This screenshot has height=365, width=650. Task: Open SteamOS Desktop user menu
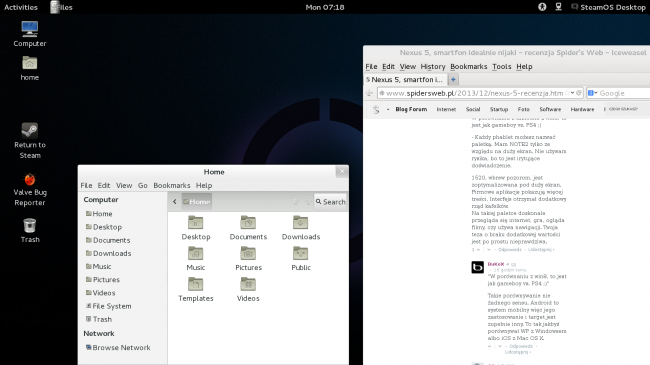[608, 7]
